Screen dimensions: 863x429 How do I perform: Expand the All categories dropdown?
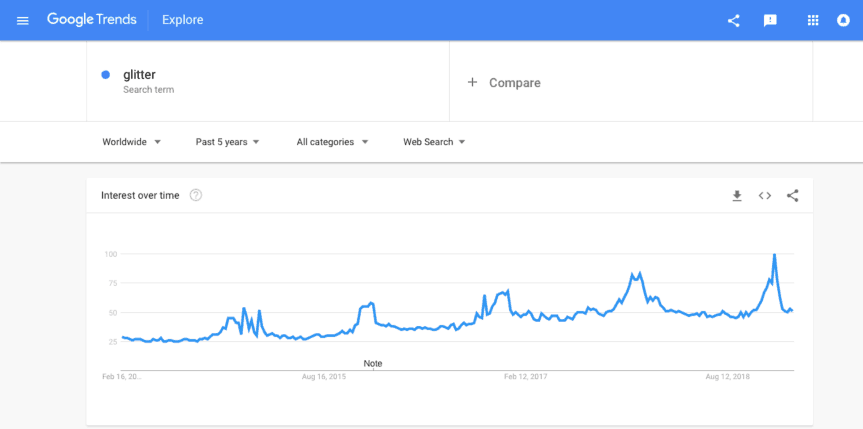coord(332,142)
